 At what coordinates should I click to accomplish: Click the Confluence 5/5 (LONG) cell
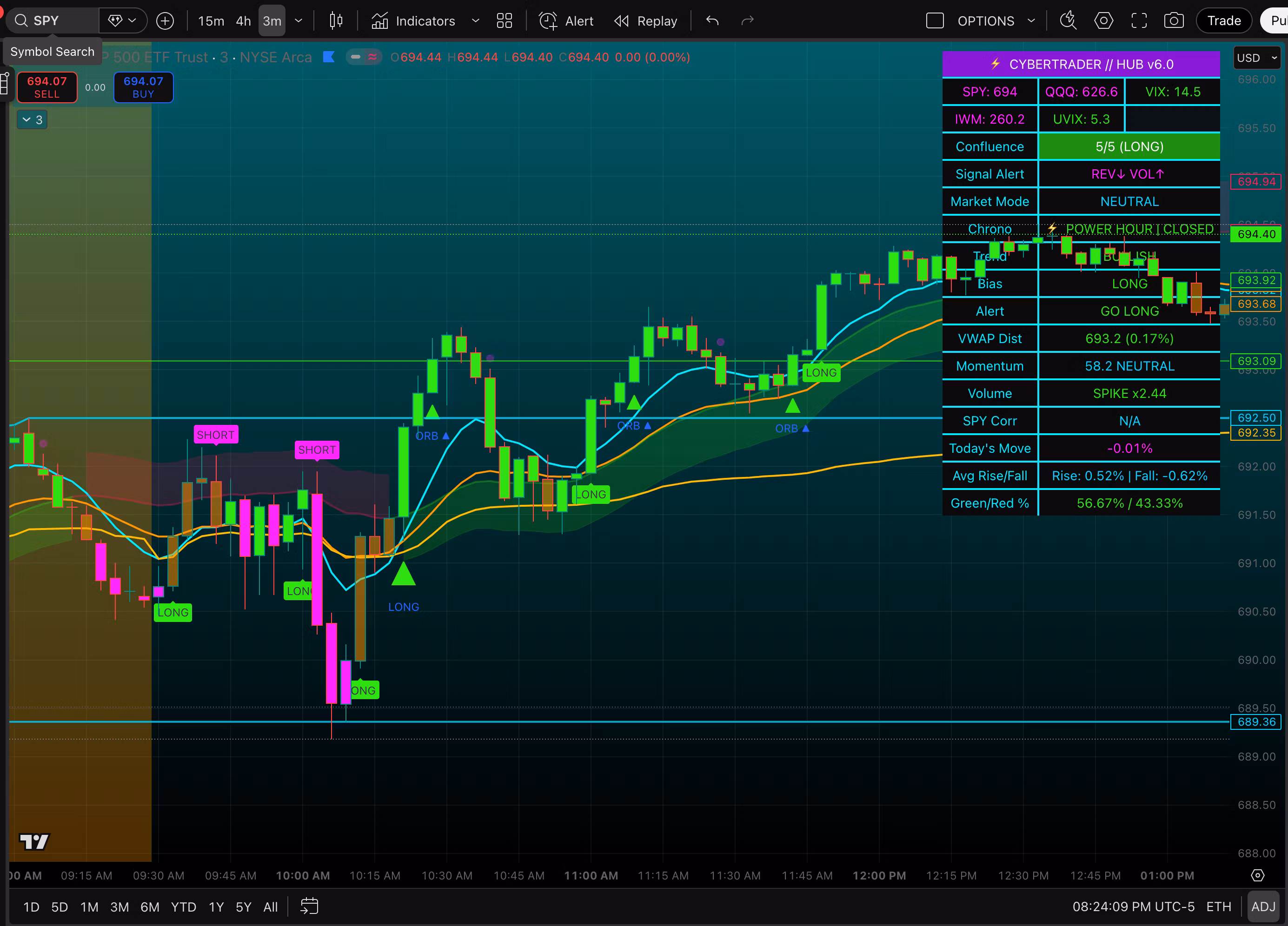[x=1129, y=146]
